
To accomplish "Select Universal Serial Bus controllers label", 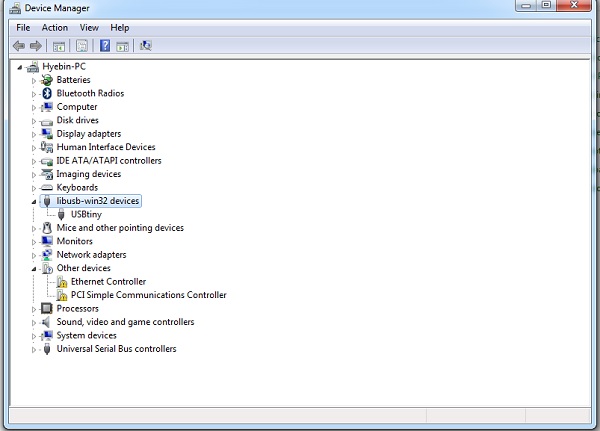I will click(x=117, y=349).
